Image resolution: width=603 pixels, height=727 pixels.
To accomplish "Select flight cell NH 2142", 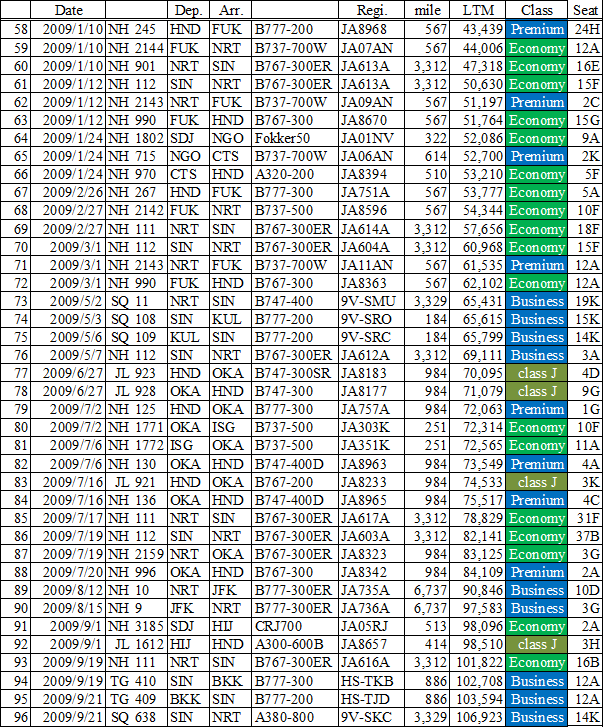I will [x=136, y=210].
